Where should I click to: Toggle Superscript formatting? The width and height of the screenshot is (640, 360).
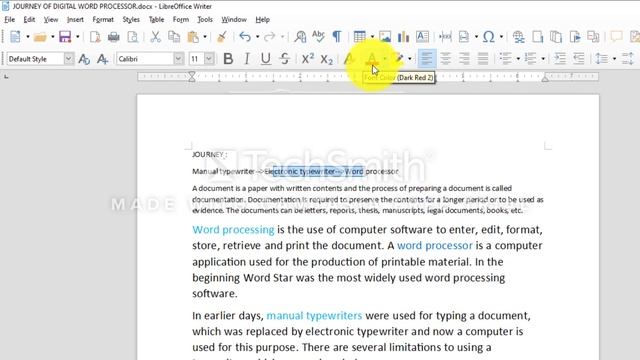307,59
